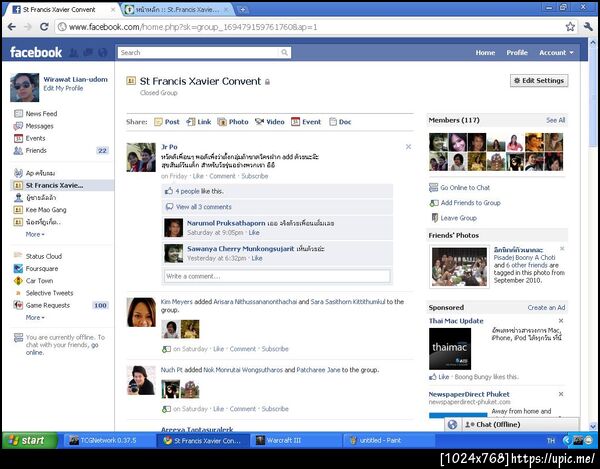Open notifications globe in top bar
The image size is (600, 469).
pos(103,52)
